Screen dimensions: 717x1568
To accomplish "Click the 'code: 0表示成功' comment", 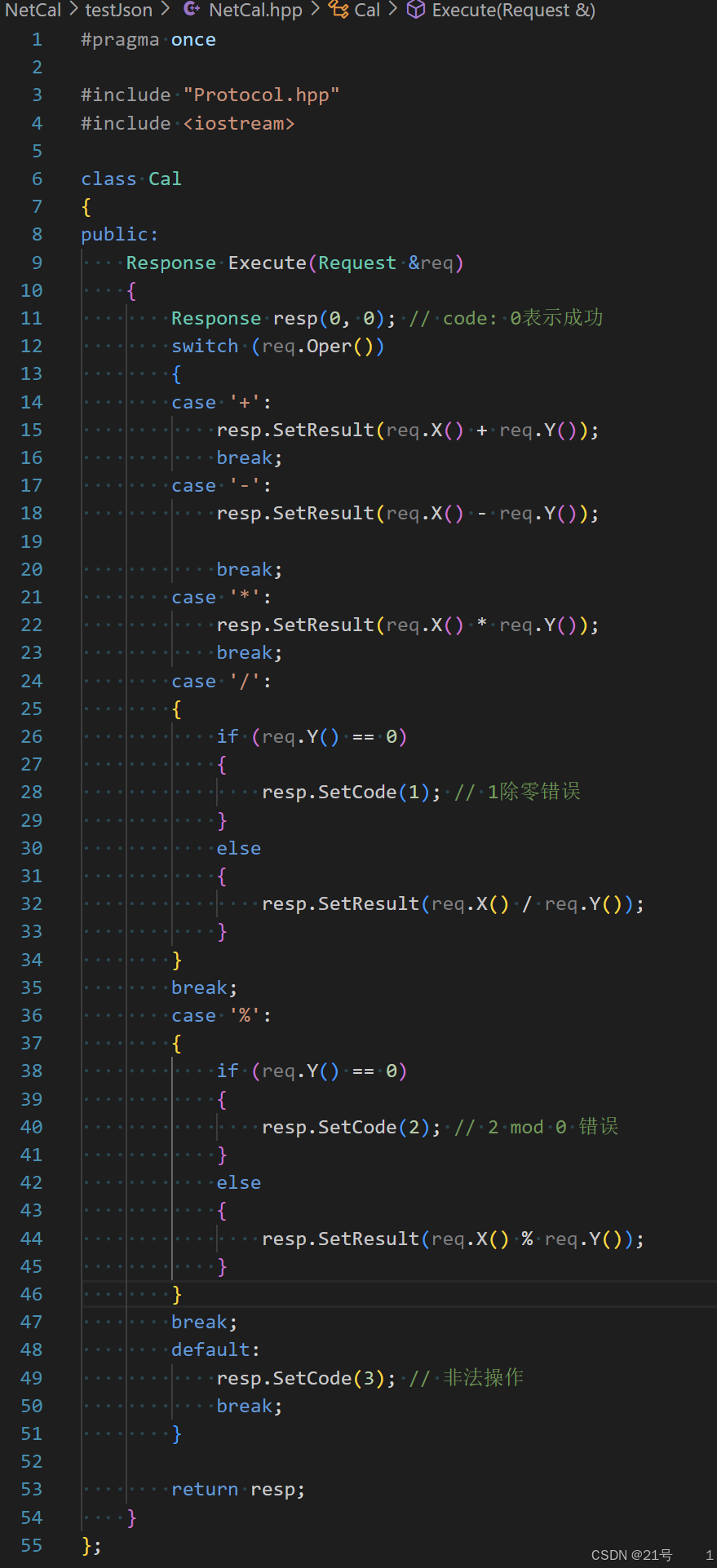I will tap(507, 318).
